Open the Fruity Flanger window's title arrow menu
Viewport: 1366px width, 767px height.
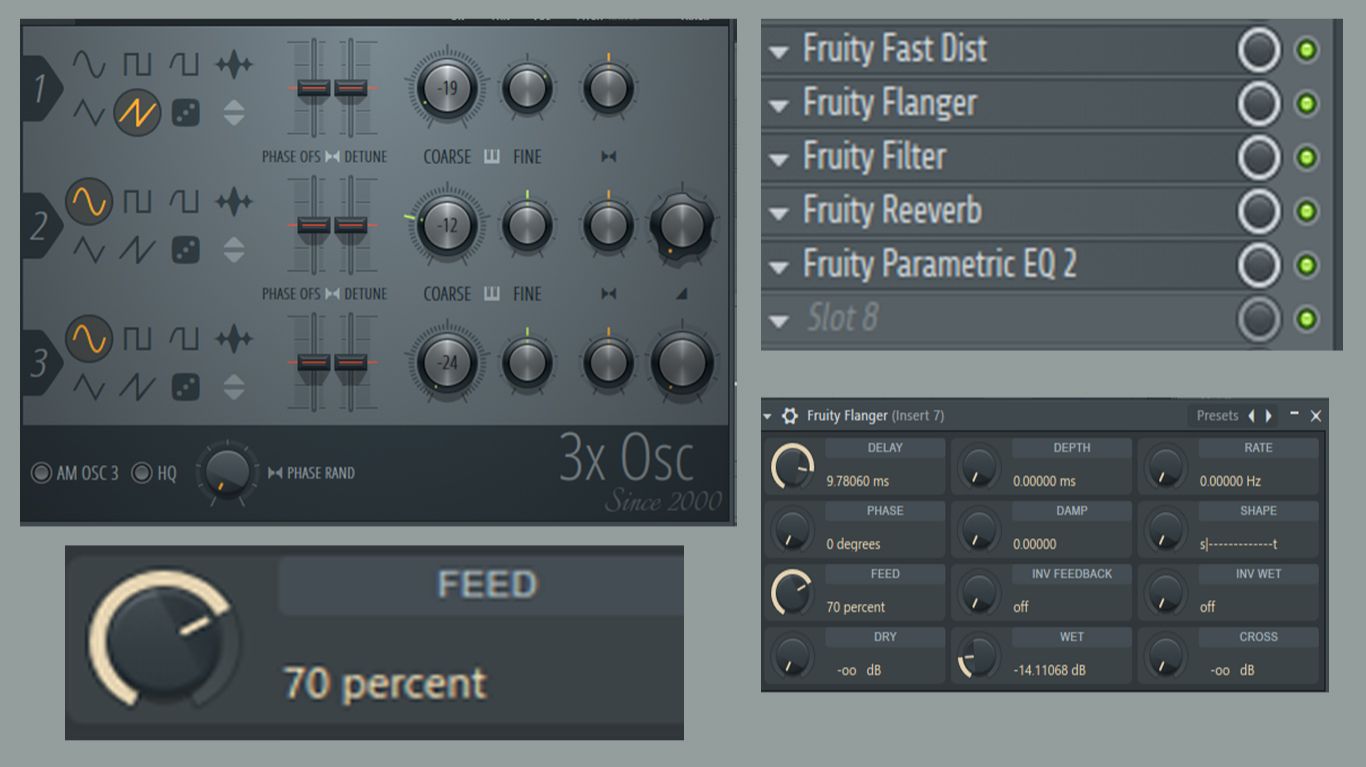767,416
